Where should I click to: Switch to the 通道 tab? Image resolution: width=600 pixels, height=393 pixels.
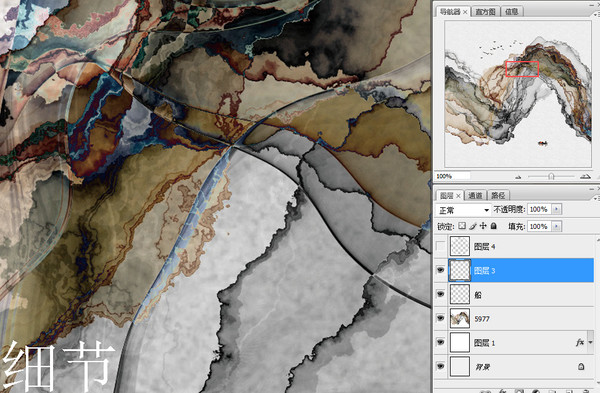pyautogui.click(x=475, y=196)
